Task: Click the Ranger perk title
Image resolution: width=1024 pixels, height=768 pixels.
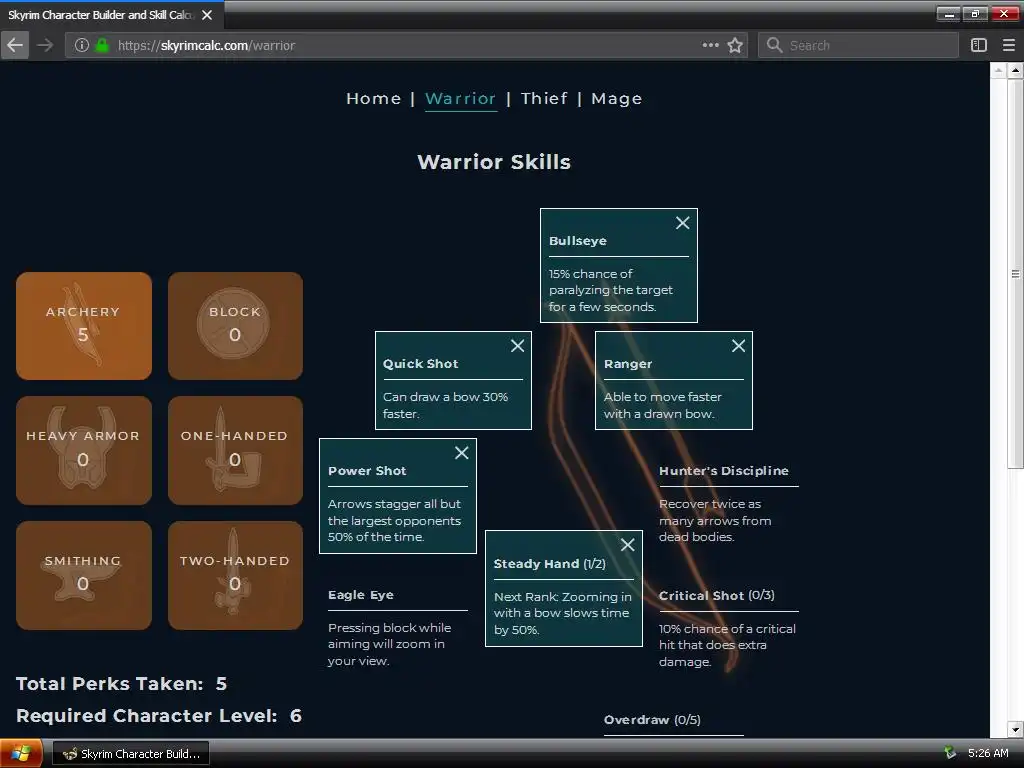Action: point(628,364)
